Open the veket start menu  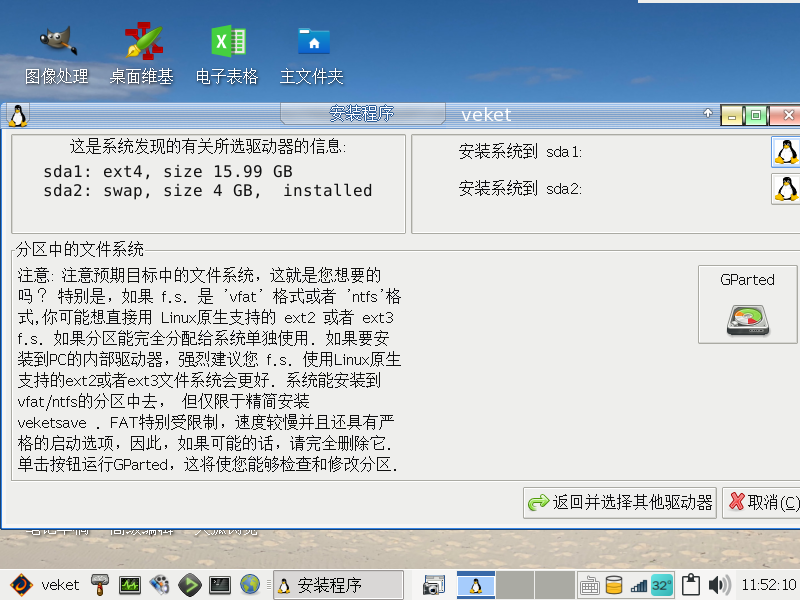(x=45, y=585)
